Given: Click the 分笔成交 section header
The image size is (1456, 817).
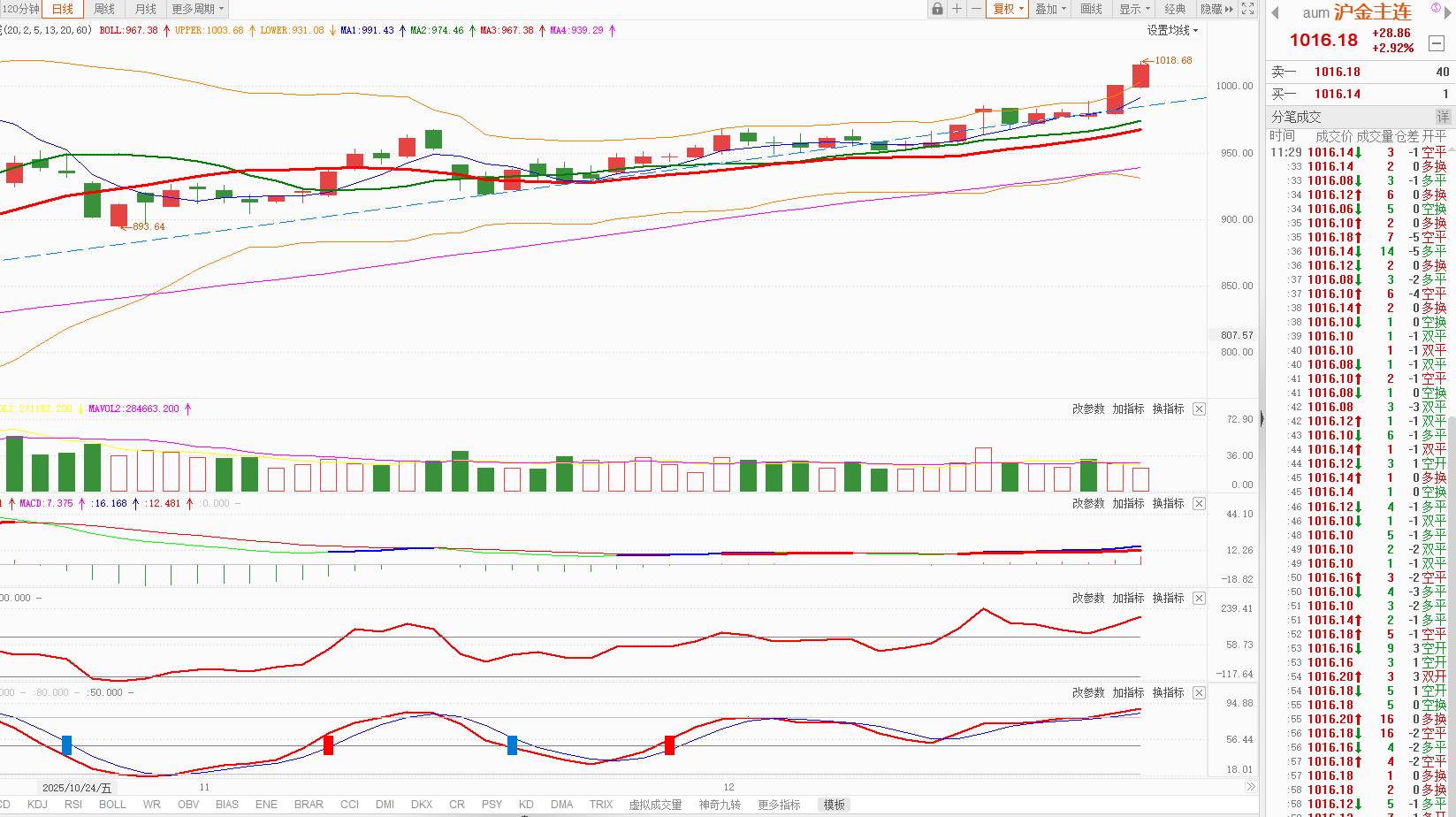Looking at the screenshot, I should point(1296,117).
